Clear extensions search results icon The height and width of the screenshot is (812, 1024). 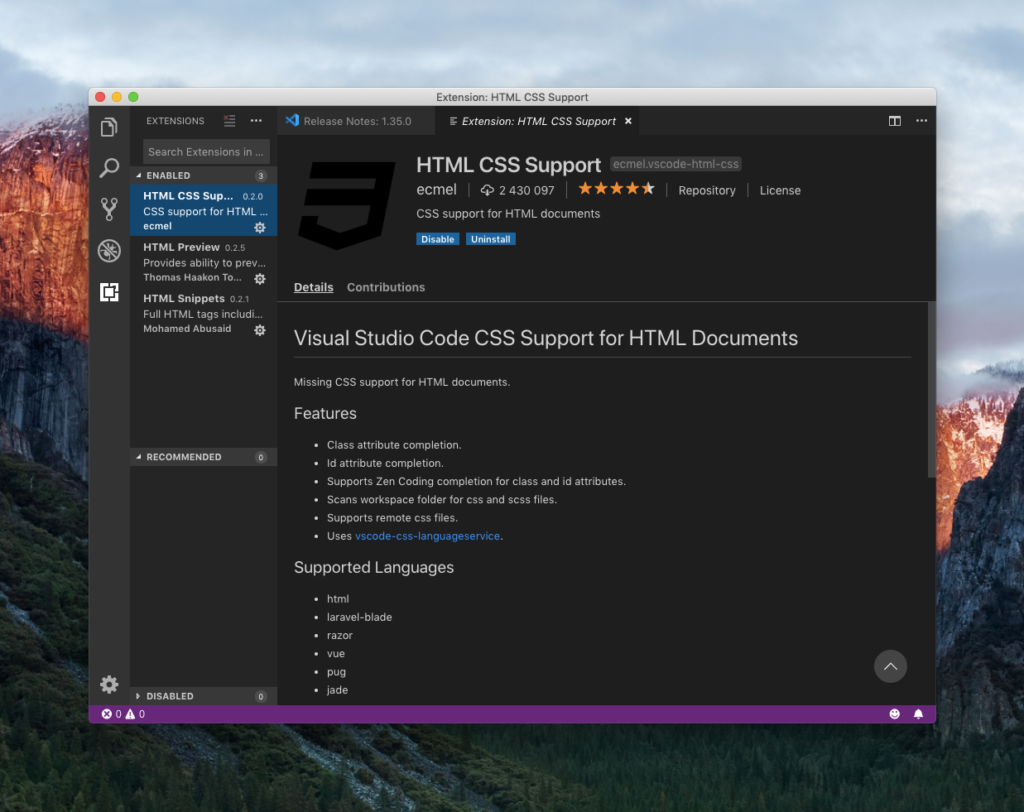[229, 121]
